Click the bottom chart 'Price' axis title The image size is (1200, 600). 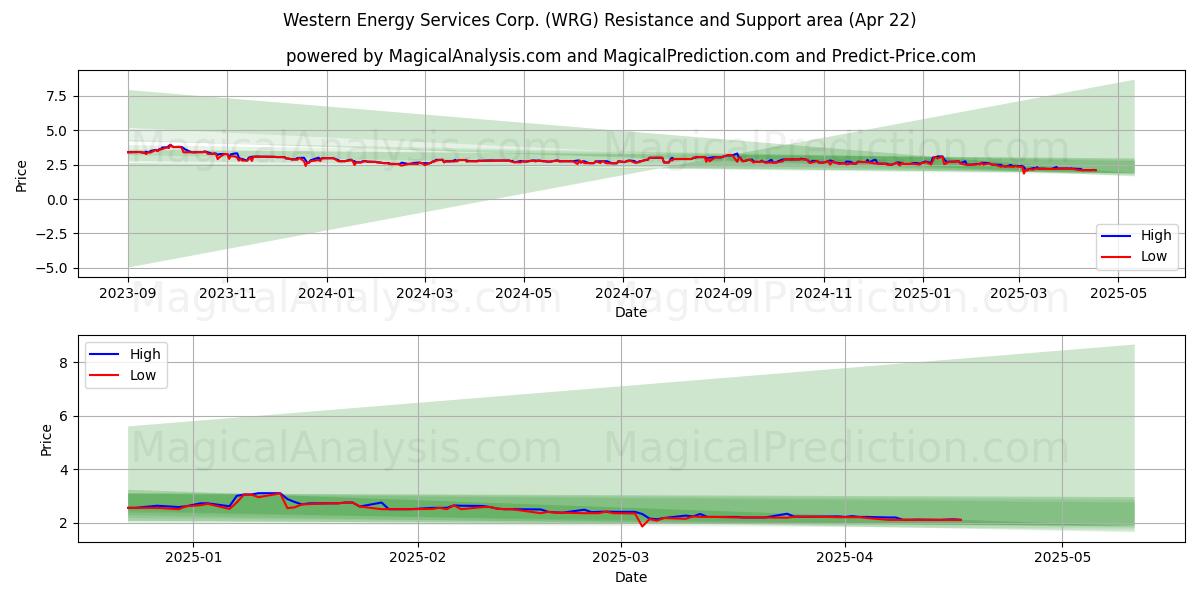click(x=47, y=439)
